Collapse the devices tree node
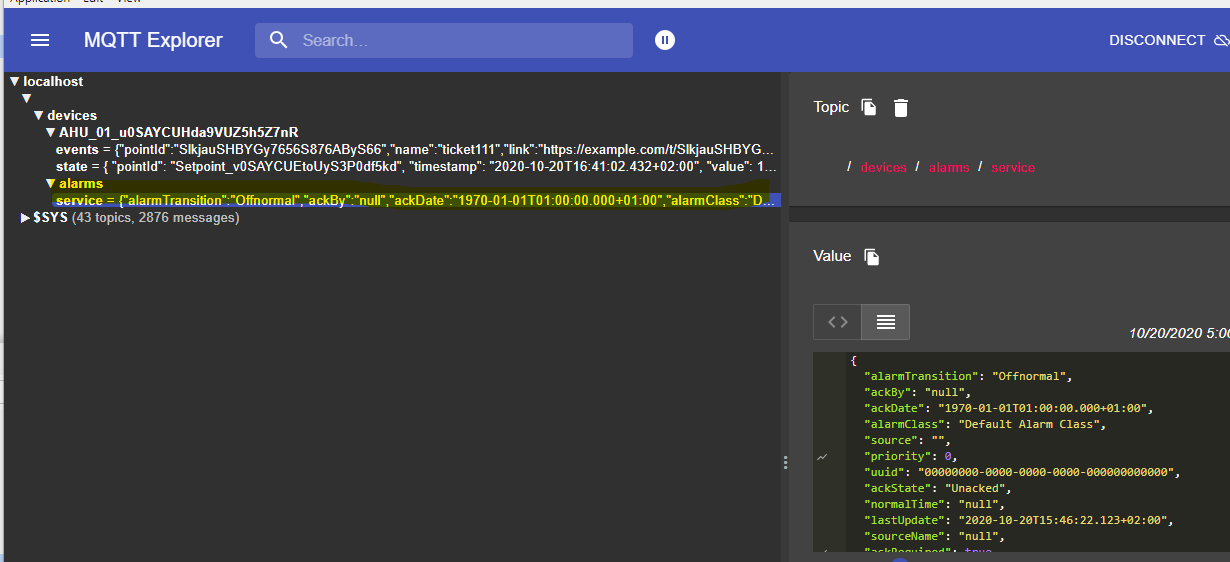The image size is (1230, 562). [x=39, y=116]
